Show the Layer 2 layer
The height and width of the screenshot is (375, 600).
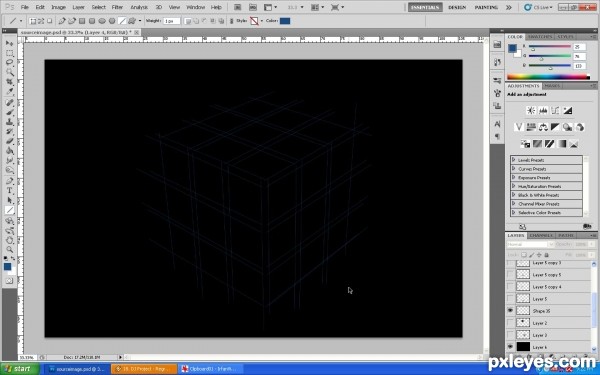point(510,323)
